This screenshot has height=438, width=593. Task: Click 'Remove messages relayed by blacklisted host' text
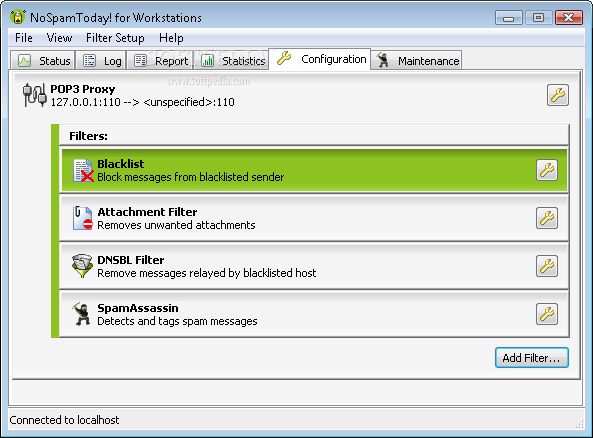[x=206, y=273]
